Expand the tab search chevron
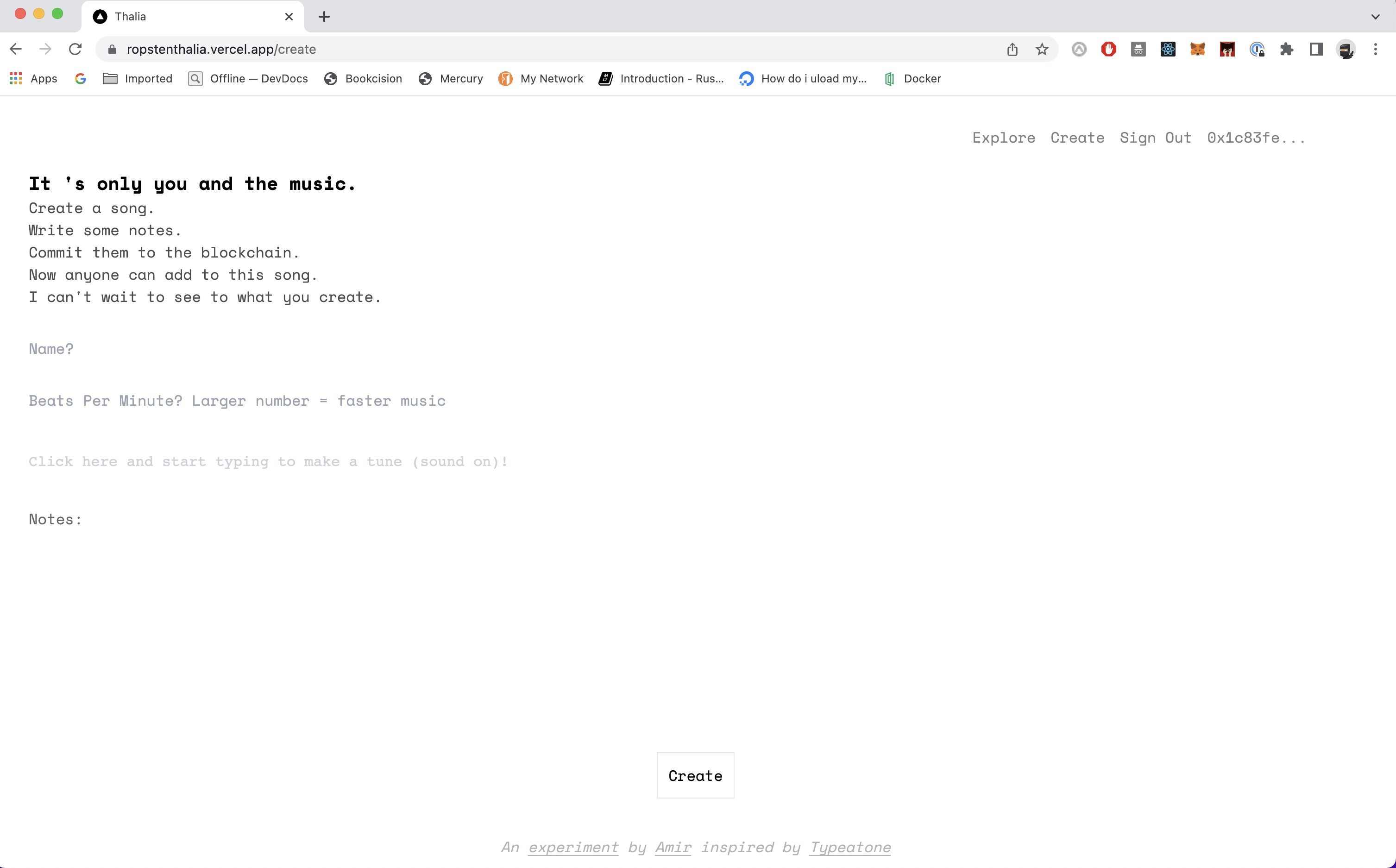Screen dimensions: 1396x868 click(1375, 17)
